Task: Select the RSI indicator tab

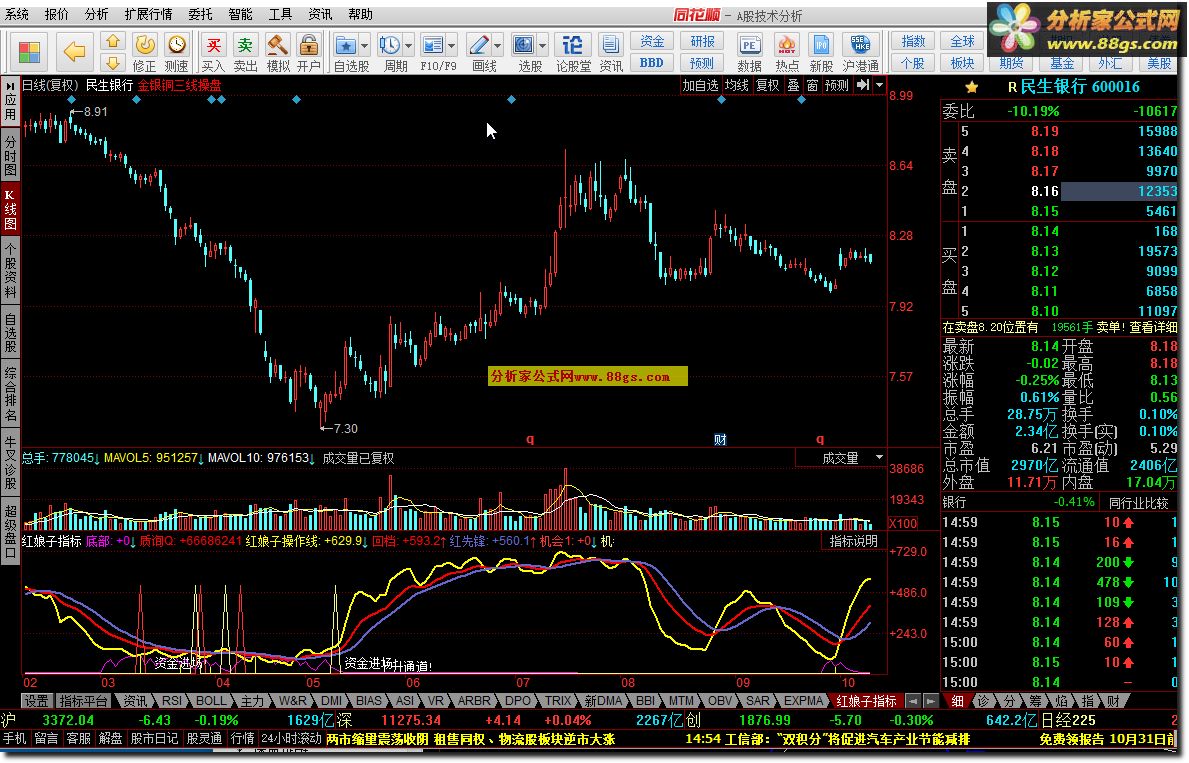Action: coord(171,701)
